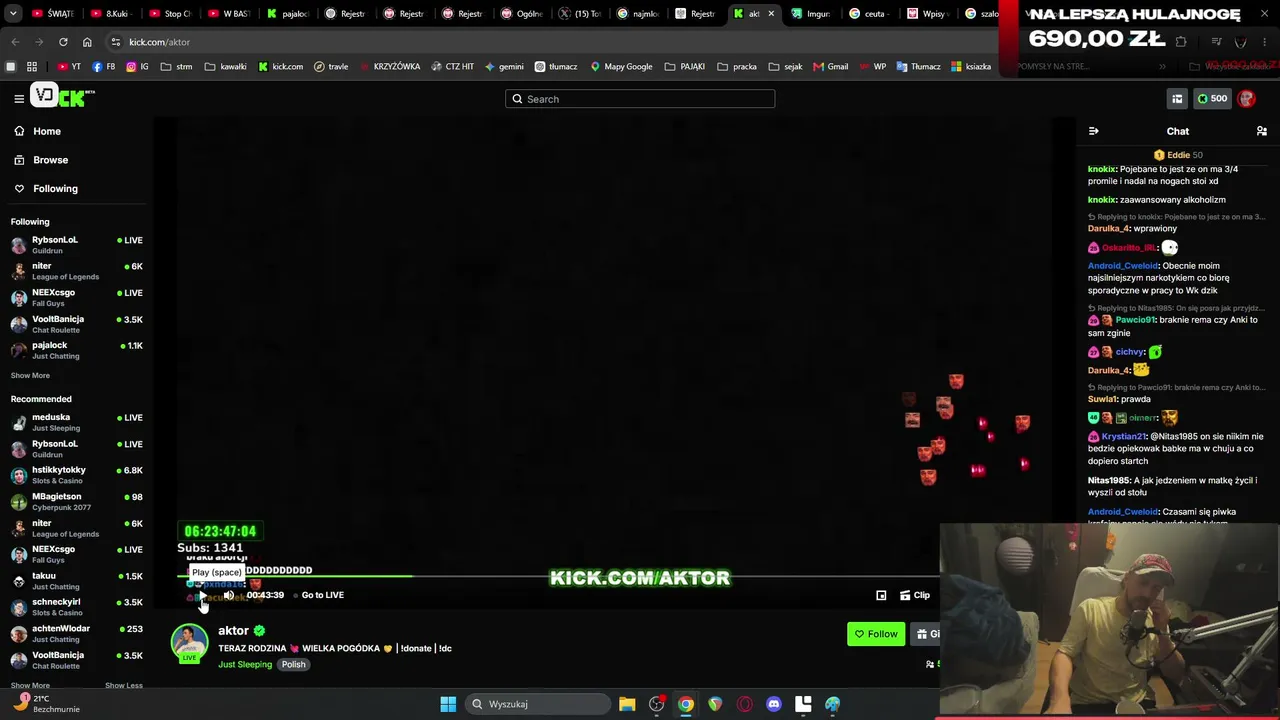1280x720 pixels.
Task: Open schneckyirl recommended channel
Action: pyautogui.click(x=77, y=607)
